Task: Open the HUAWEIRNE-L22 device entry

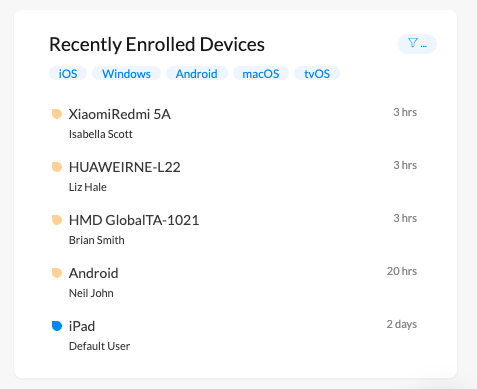Action: (125, 167)
